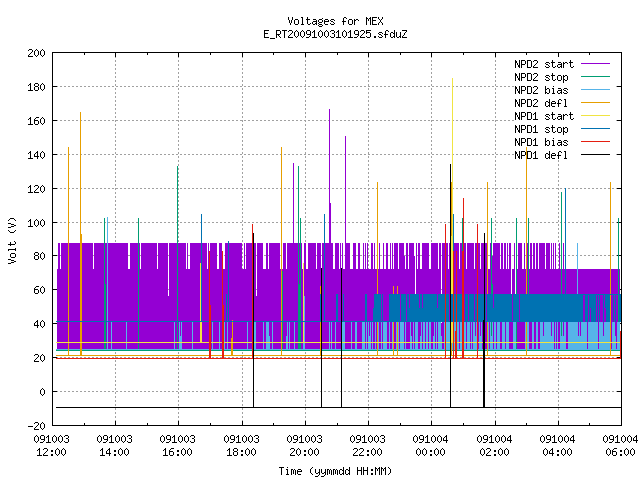Image resolution: width=640 pixels, height=480 pixels.
Task: Click the orange NPD2 defl legend line
Action: 596,102
